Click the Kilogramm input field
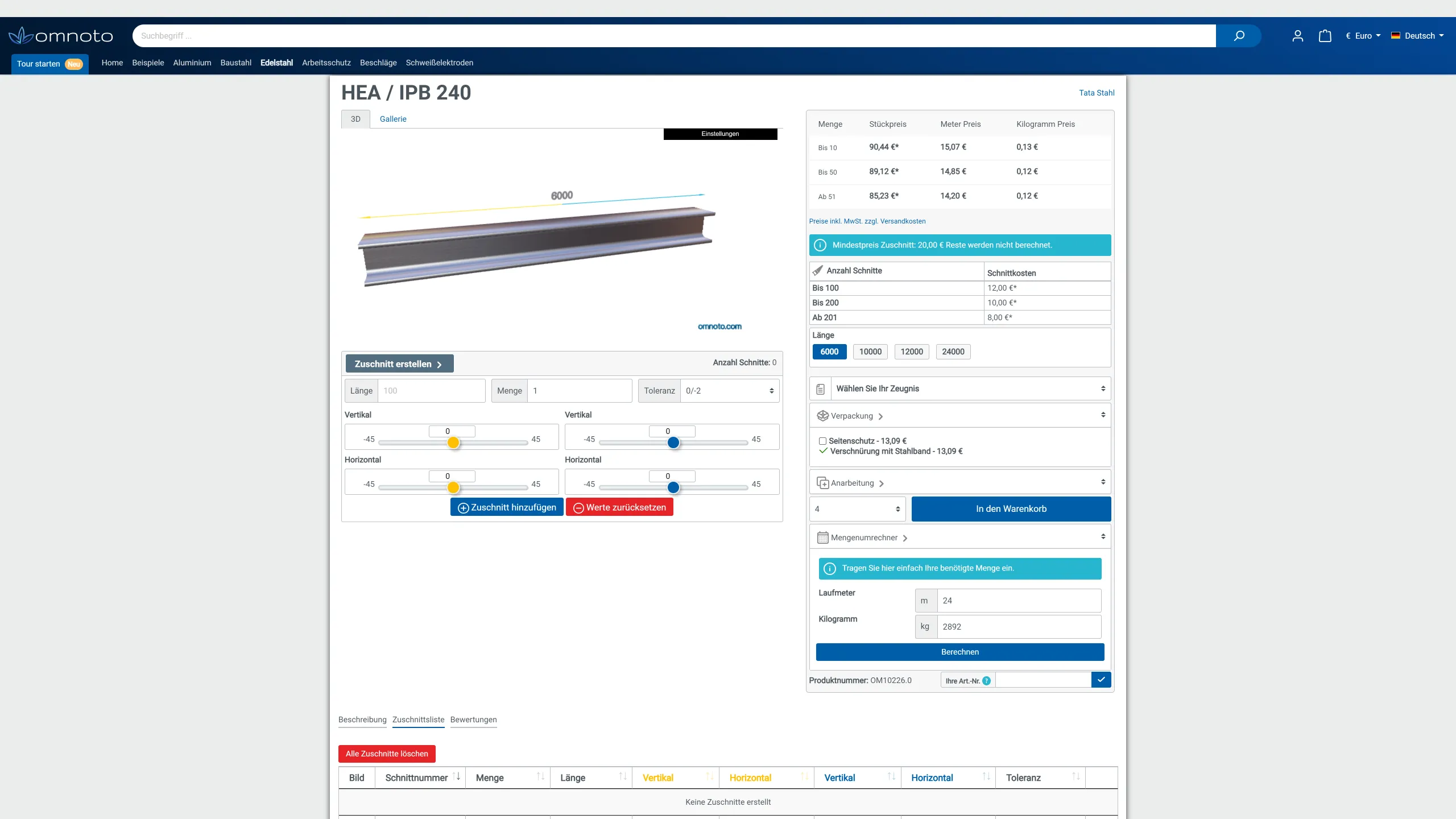The width and height of the screenshot is (1456, 819). click(x=1019, y=627)
